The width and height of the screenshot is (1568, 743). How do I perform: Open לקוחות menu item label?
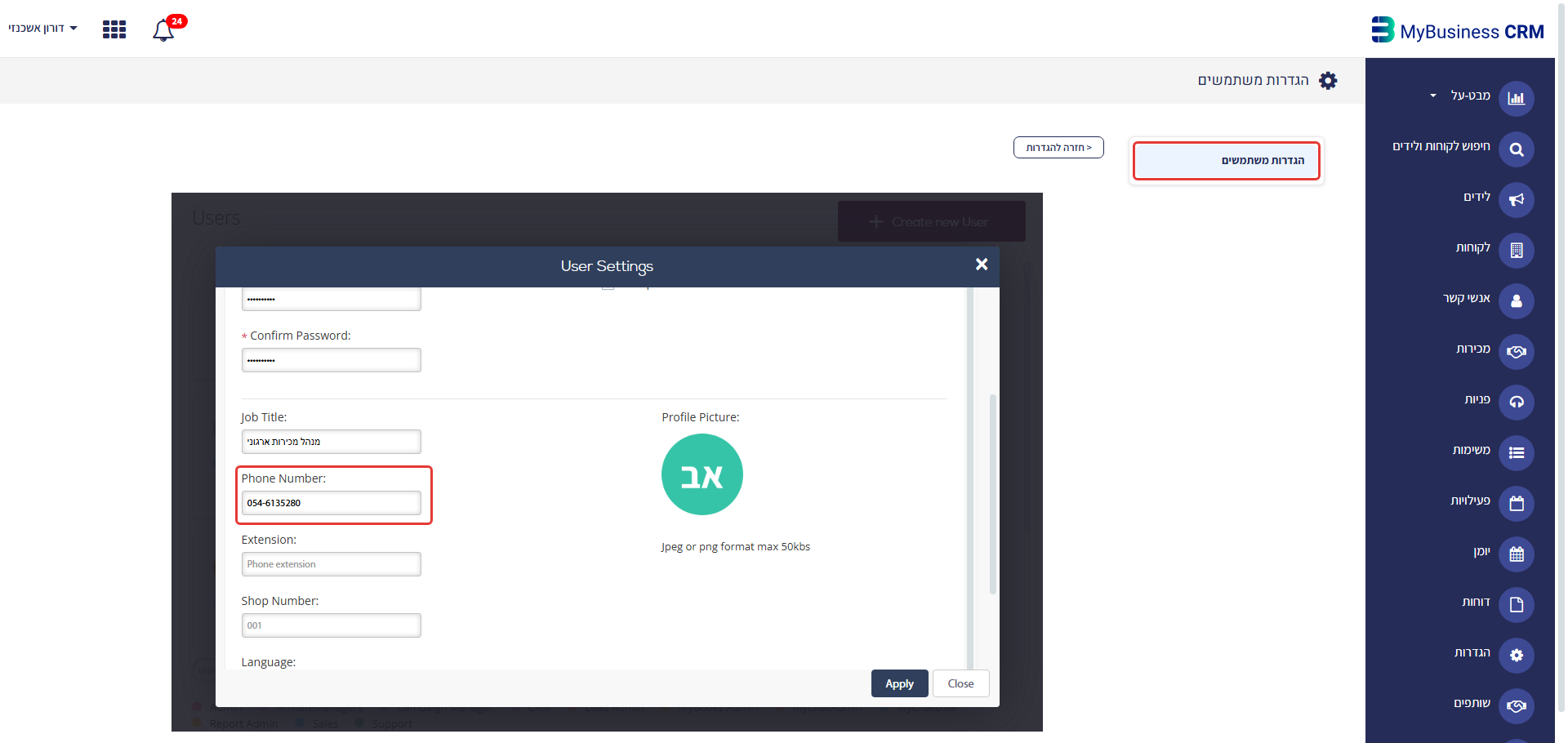coord(1473,247)
